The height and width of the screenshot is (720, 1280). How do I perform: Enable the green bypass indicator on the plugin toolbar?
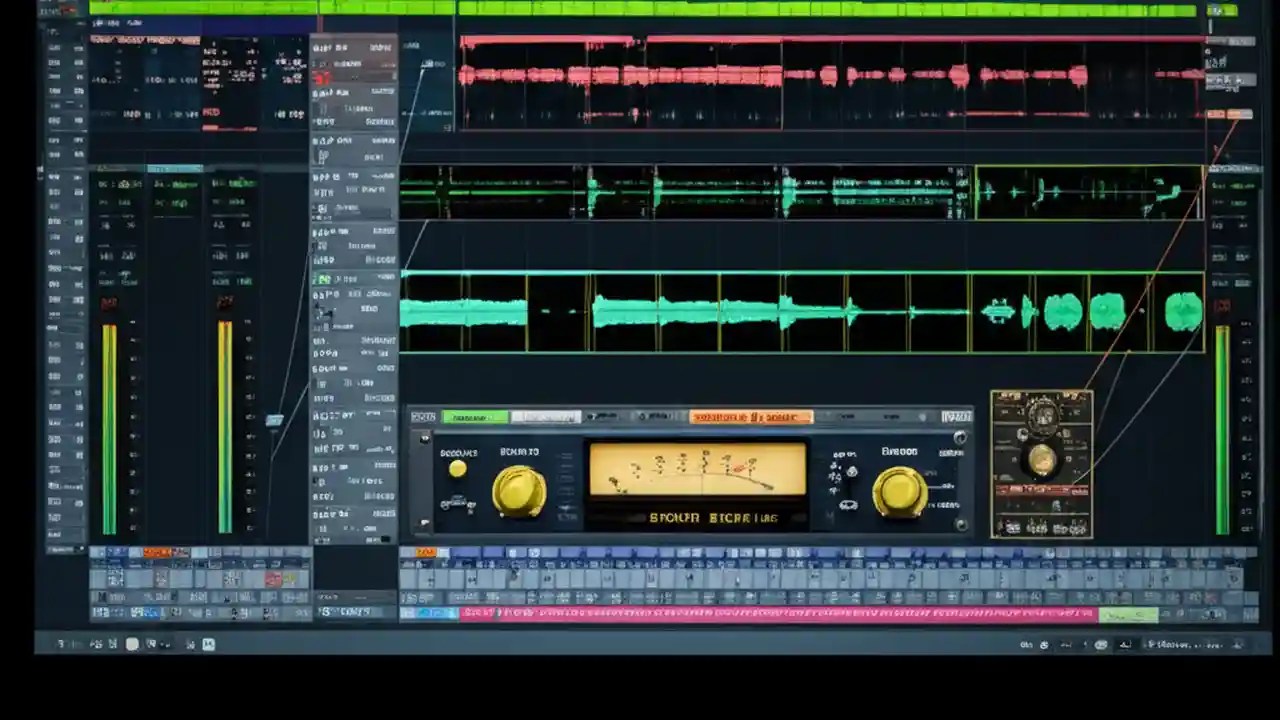coord(477,417)
